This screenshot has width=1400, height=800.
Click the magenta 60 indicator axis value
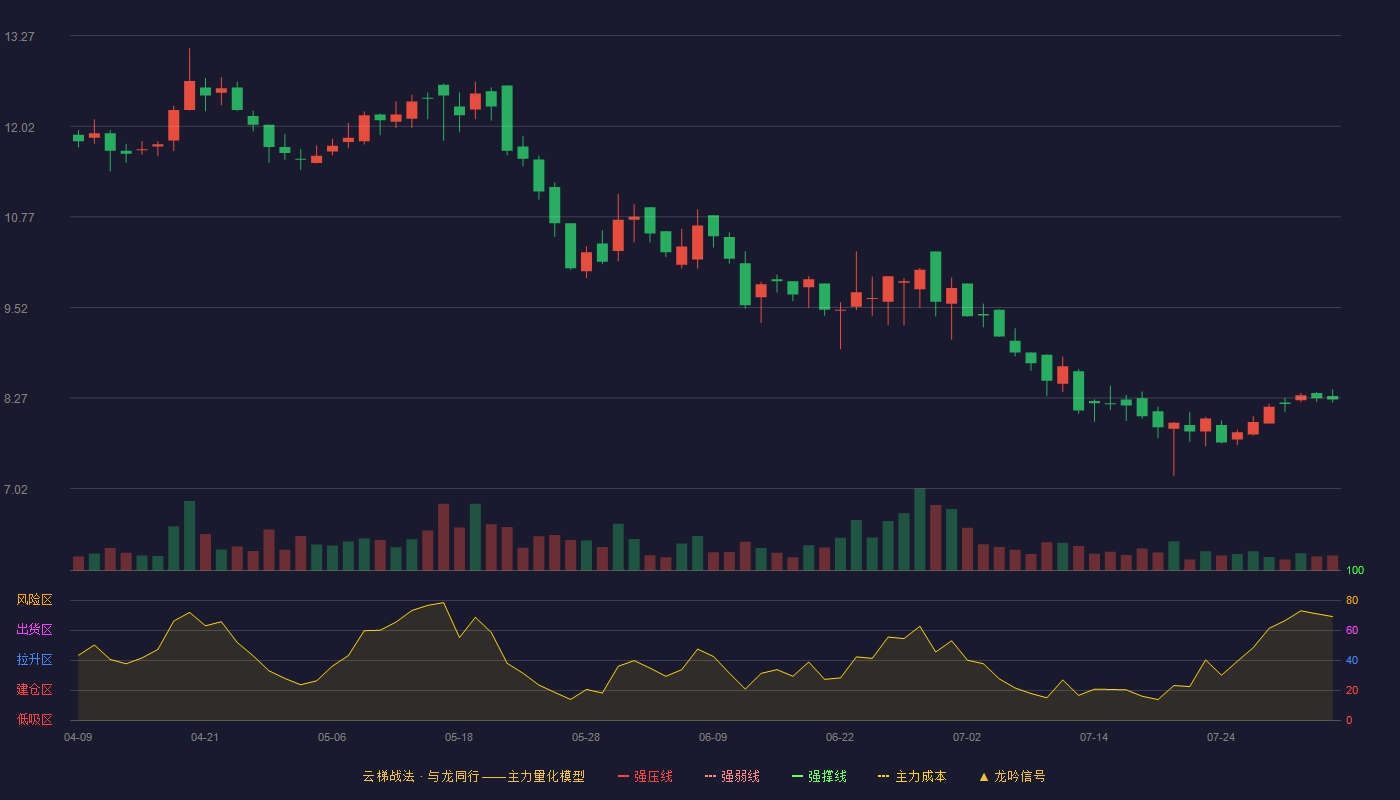coord(1352,630)
